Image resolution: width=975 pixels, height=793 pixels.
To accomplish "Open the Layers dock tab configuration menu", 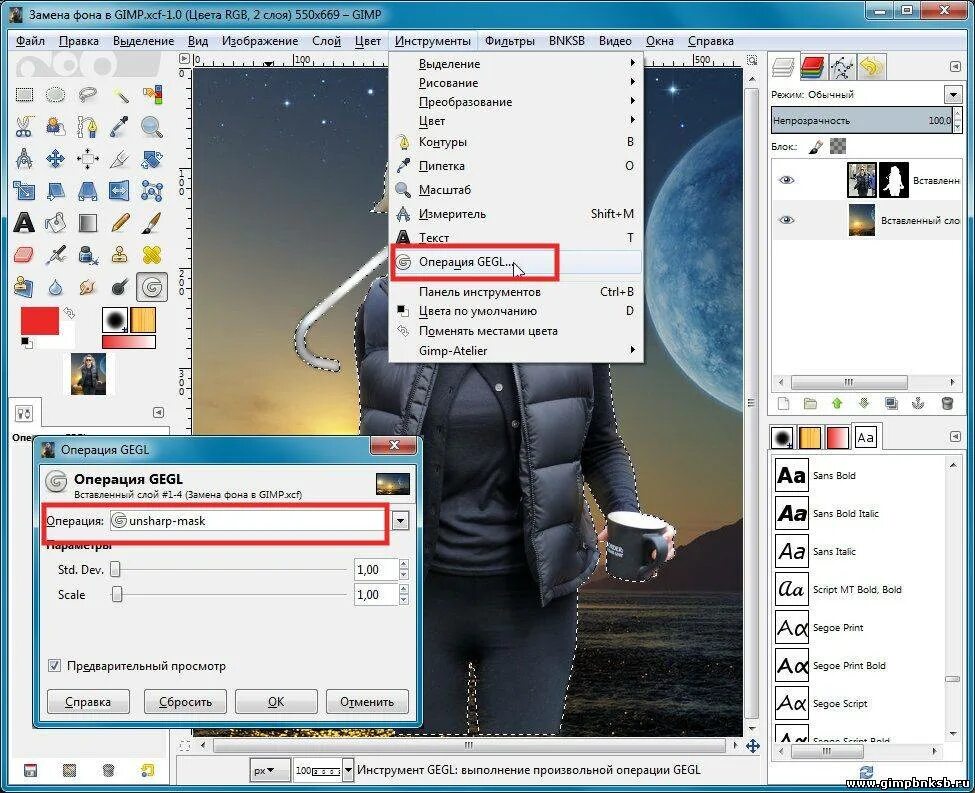I will coord(955,67).
